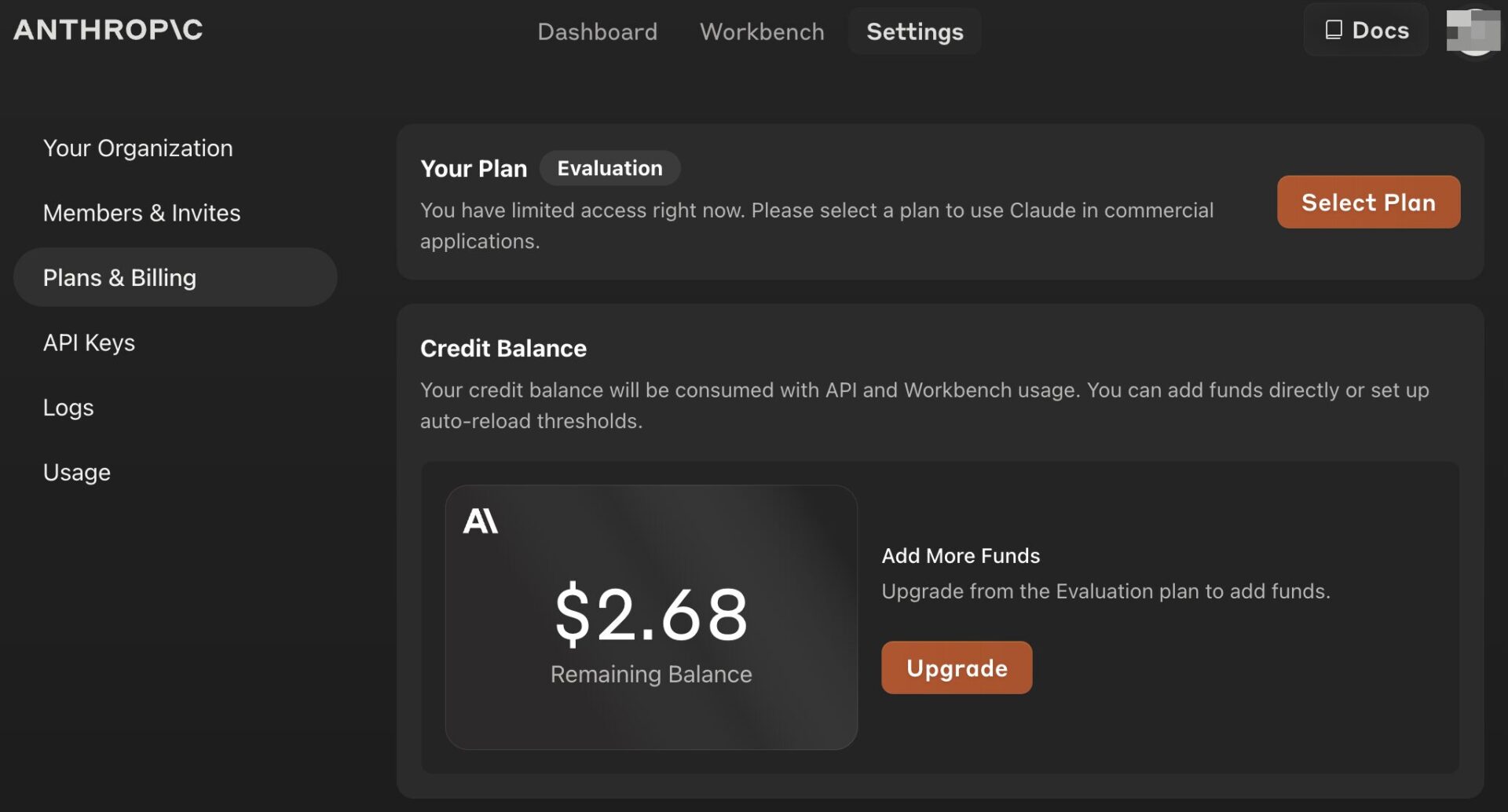Click the Credit Balance heading

pos(503,348)
